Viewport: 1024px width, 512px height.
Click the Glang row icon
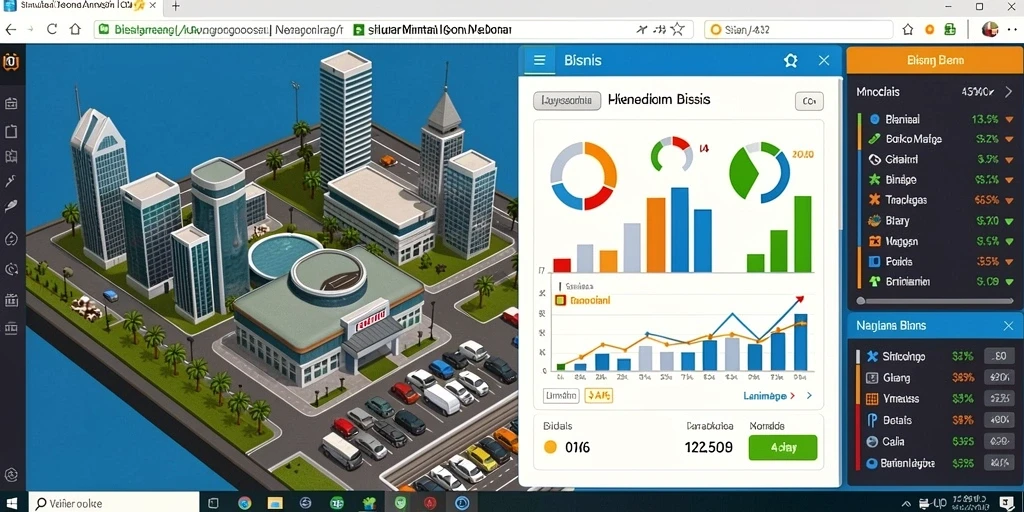(871, 377)
